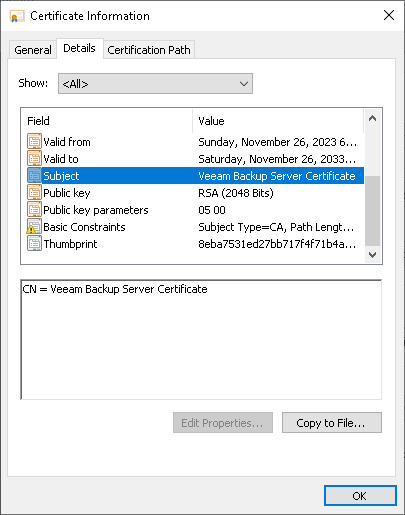Click the Subject Type=CA value
The width and height of the screenshot is (405, 515).
point(276,227)
